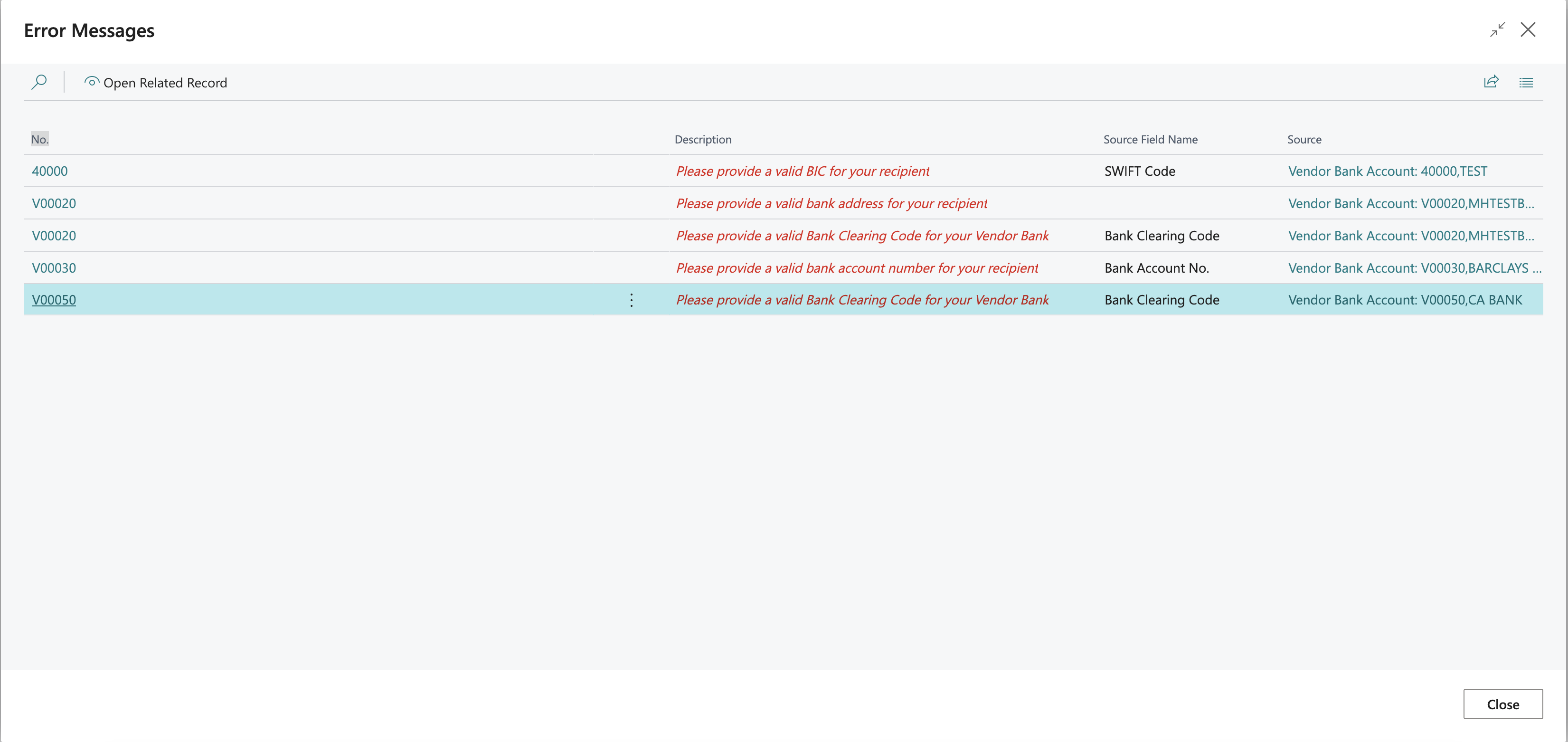Click the vertical dots next to highlighted row
The height and width of the screenshot is (742, 1568).
[x=631, y=299]
